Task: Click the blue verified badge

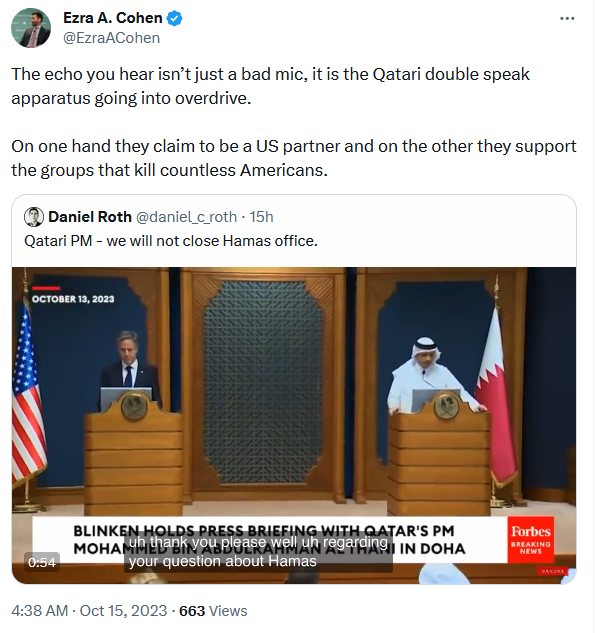Action: pos(174,19)
